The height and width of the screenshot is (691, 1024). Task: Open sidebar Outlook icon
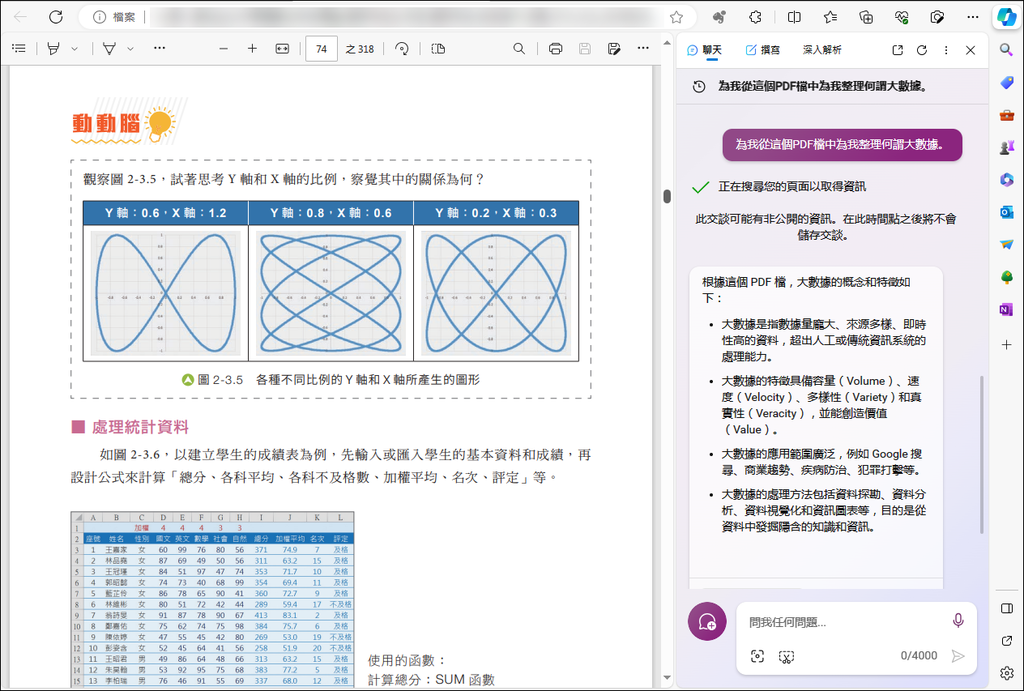[1006, 212]
